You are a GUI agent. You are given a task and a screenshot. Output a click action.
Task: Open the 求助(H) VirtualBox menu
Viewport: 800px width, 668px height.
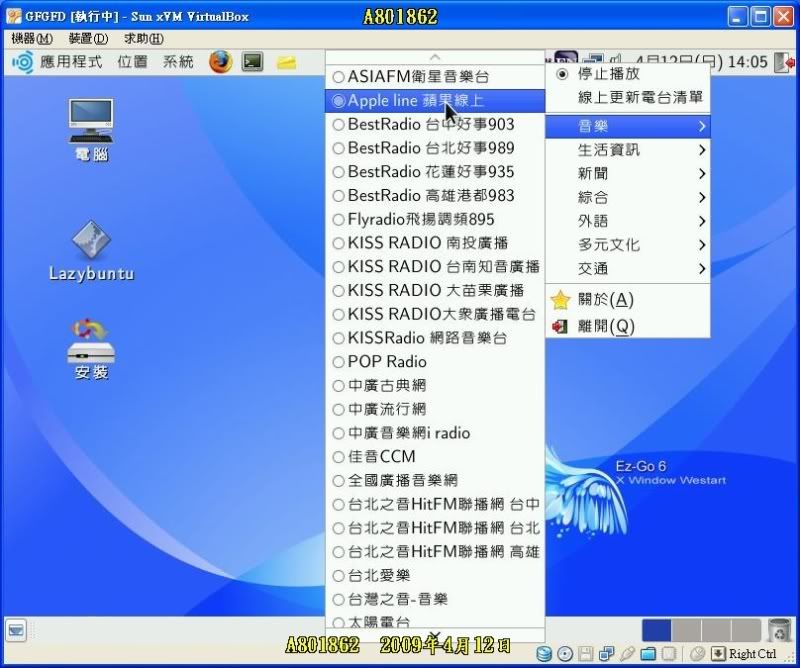point(144,39)
